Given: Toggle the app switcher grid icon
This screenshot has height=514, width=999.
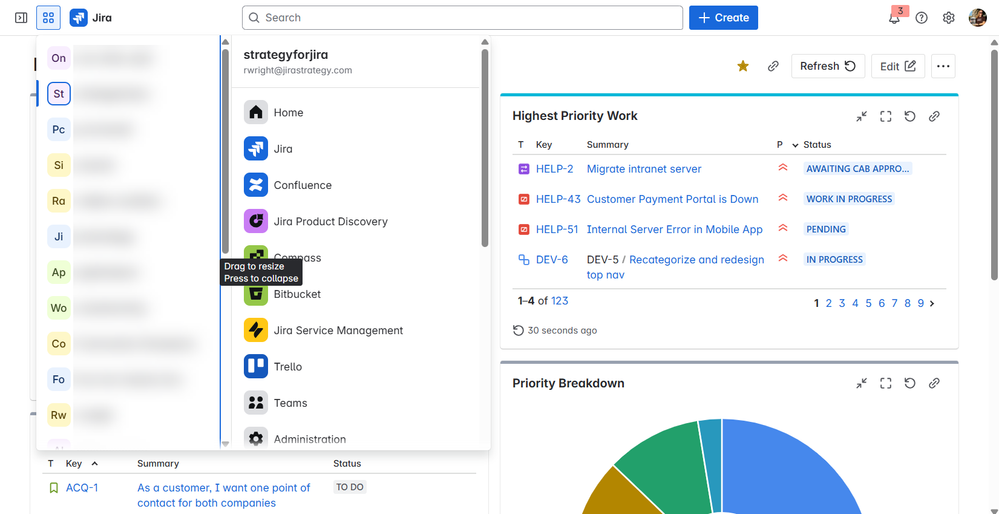Looking at the screenshot, I should 48,18.
